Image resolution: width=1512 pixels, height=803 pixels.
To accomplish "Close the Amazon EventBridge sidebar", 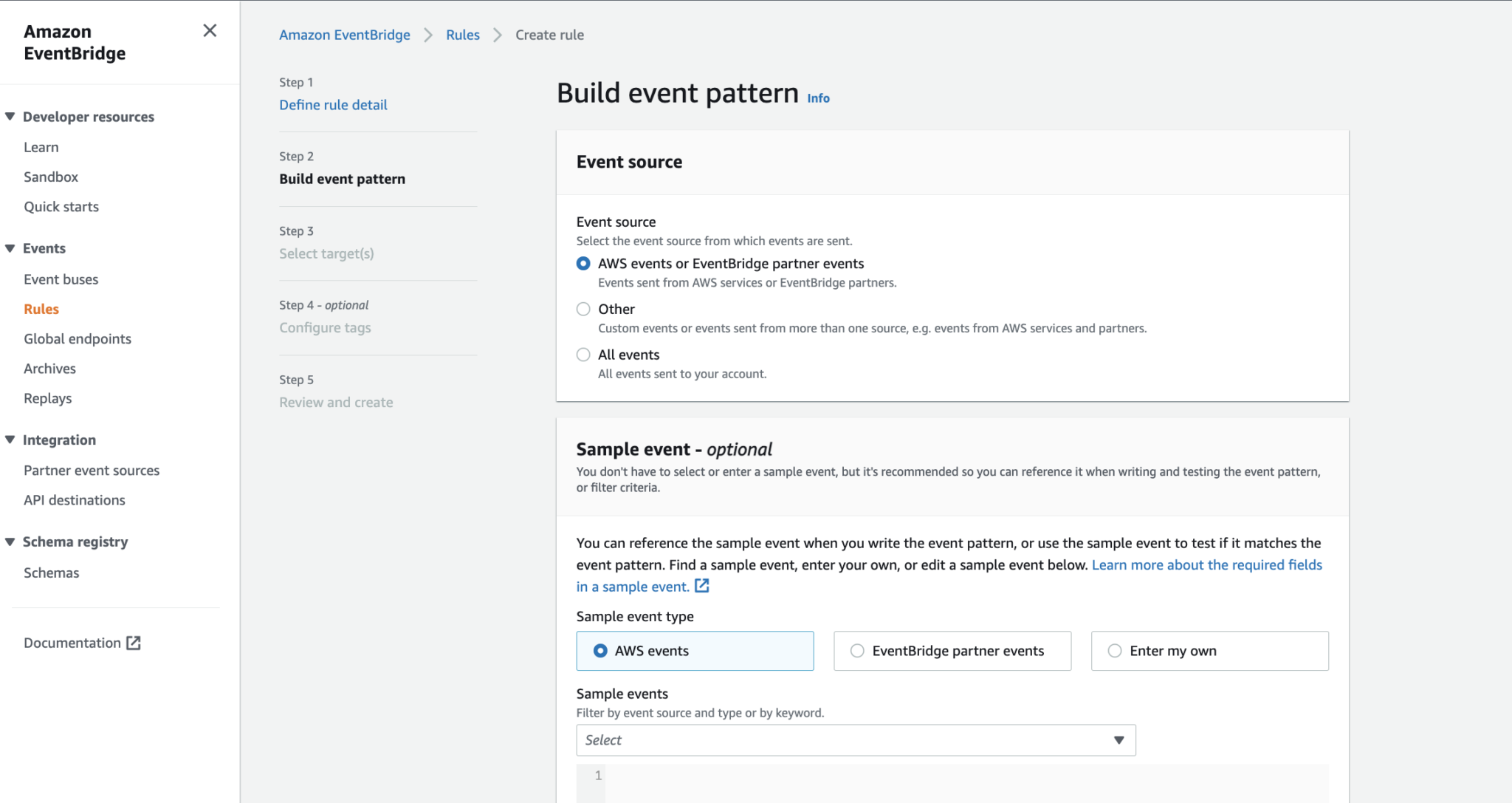I will (x=210, y=30).
